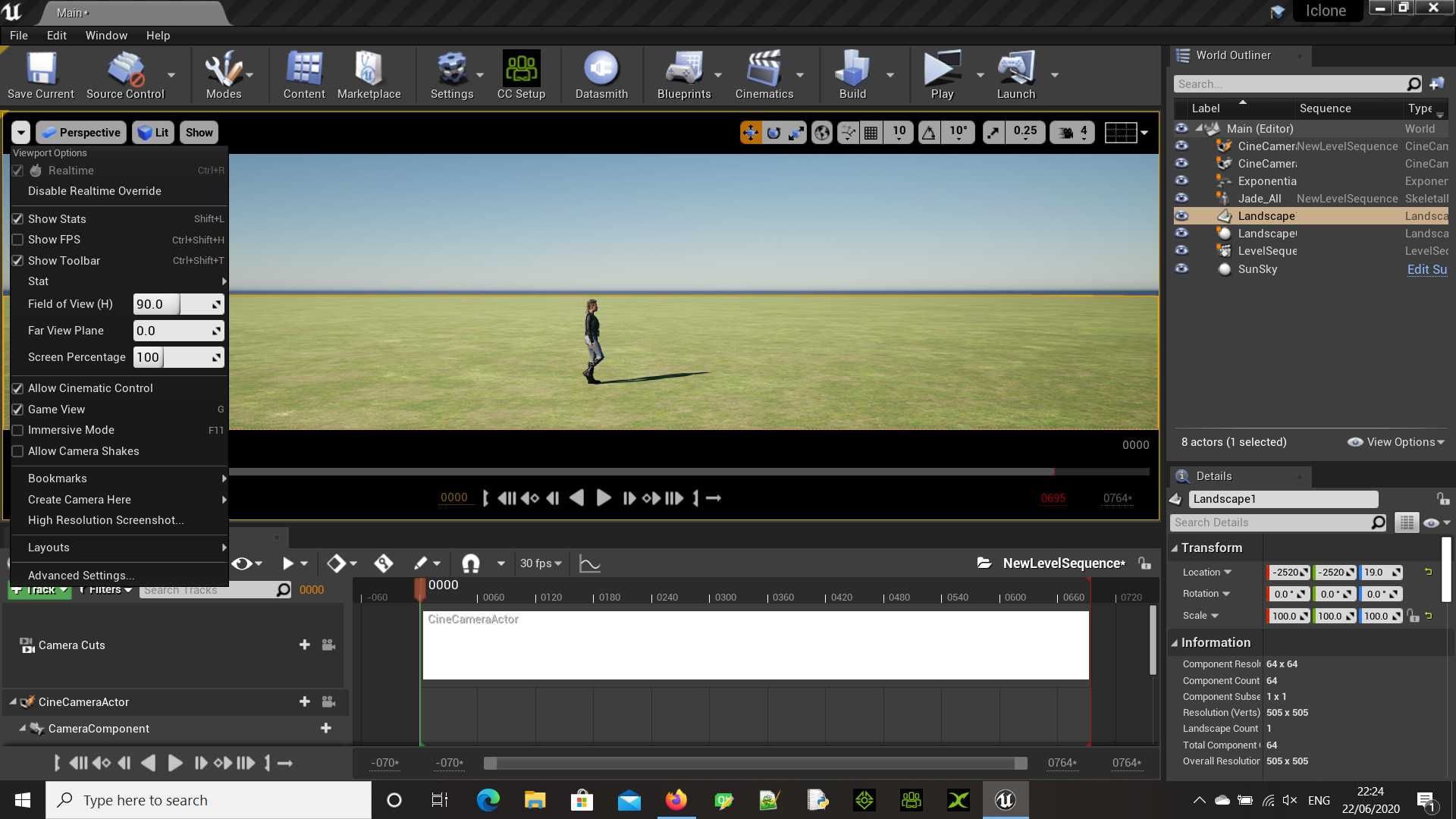
Task: Click the World Outliner search field
Action: click(x=1298, y=84)
